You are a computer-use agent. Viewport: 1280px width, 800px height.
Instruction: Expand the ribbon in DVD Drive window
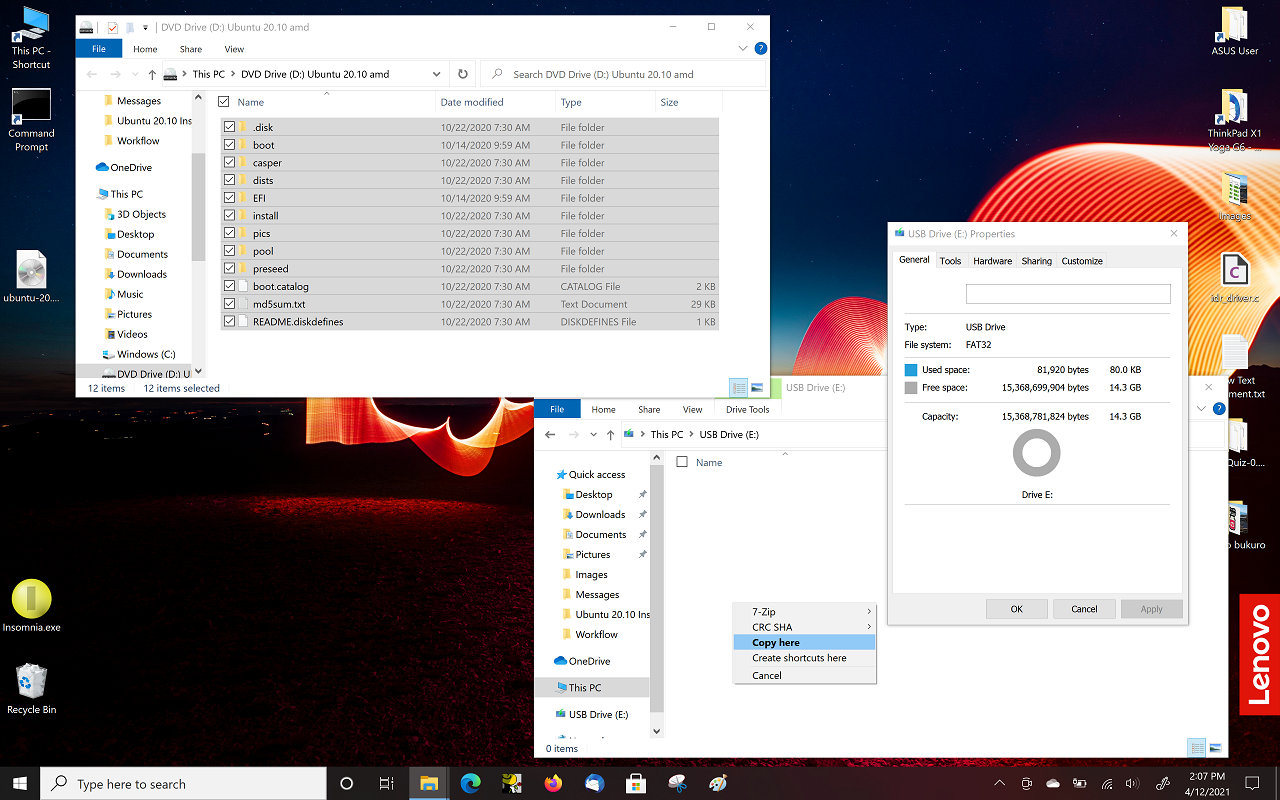pos(743,48)
